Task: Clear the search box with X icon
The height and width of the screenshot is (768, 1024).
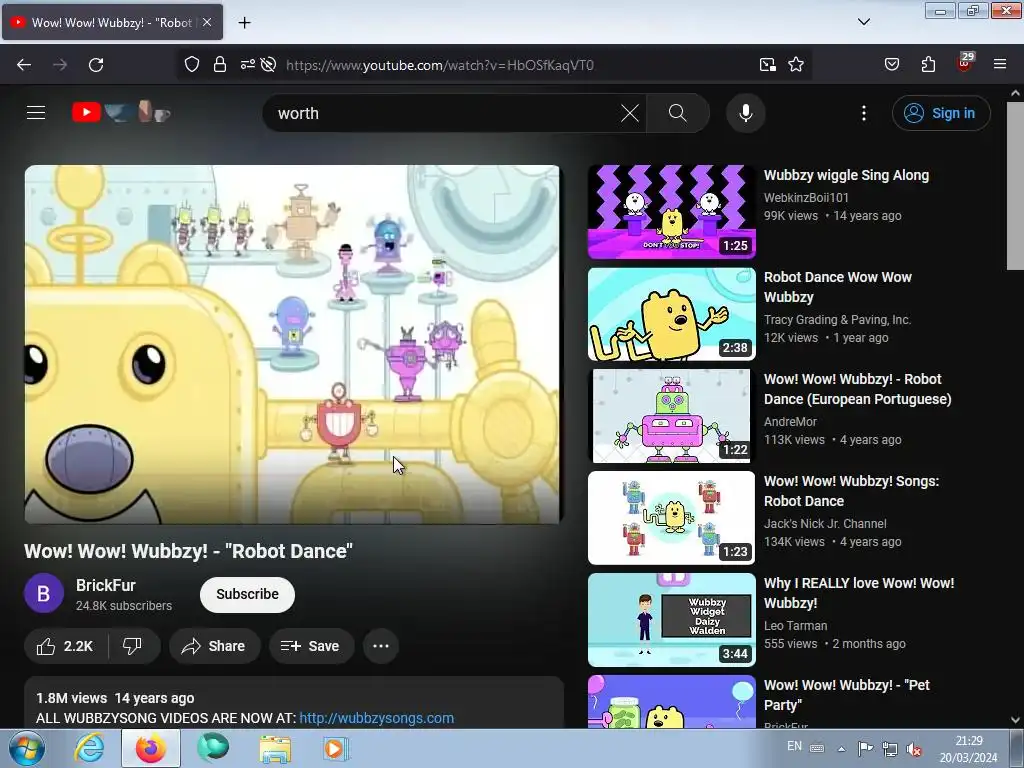Action: 630,113
